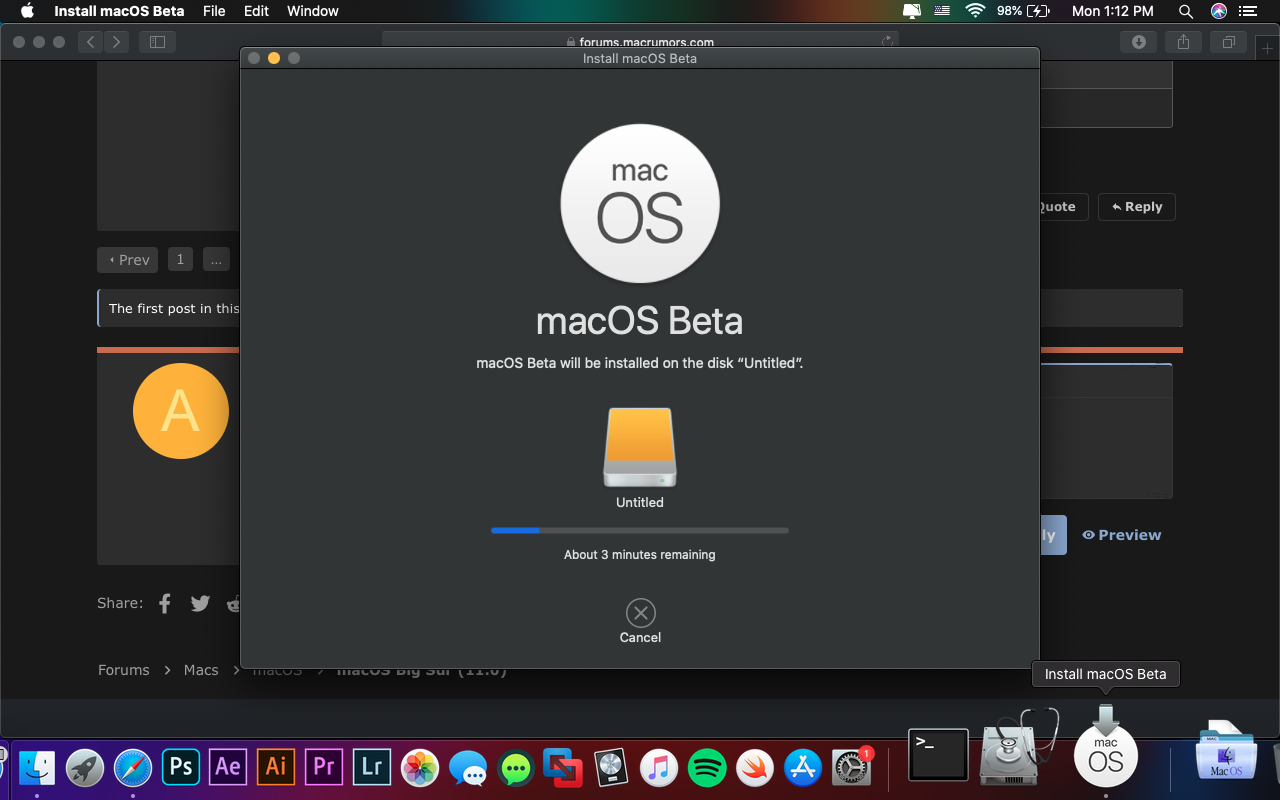Launch Photoshop from the Dock

point(181,767)
